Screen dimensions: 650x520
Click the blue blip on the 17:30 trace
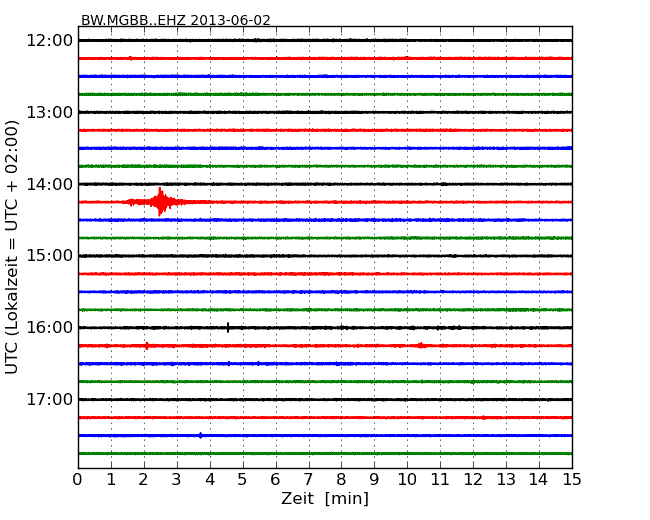tap(201, 435)
